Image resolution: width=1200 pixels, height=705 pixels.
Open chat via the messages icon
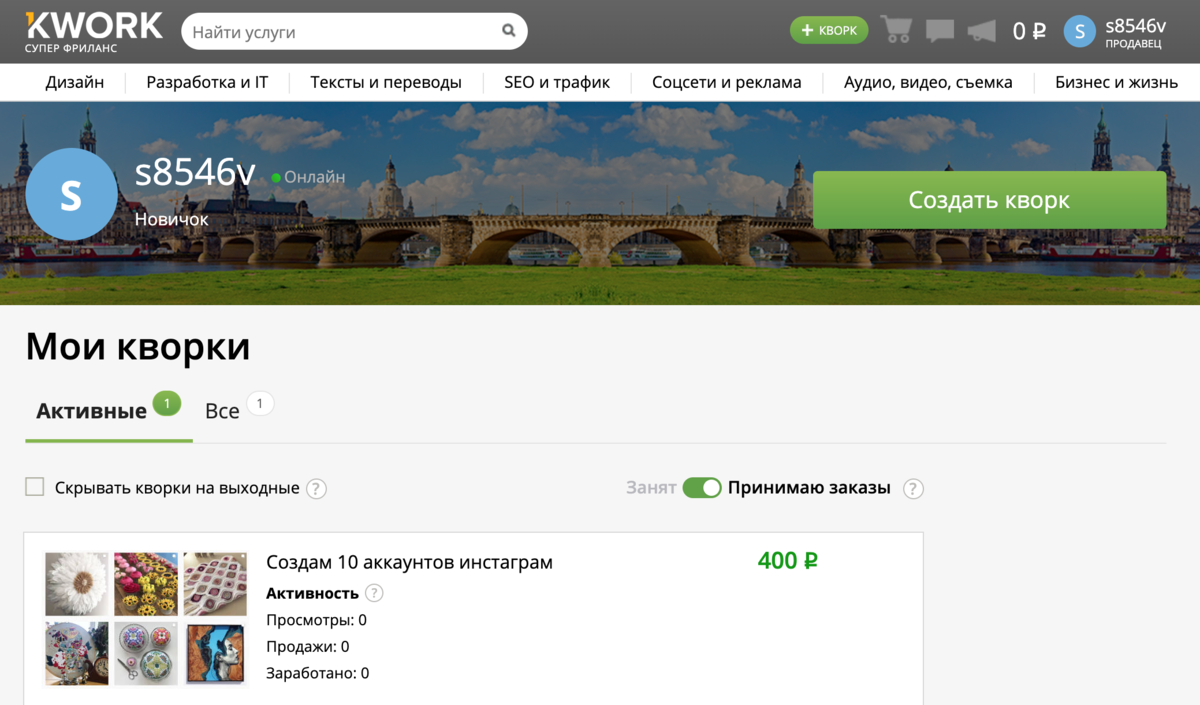[x=938, y=29]
